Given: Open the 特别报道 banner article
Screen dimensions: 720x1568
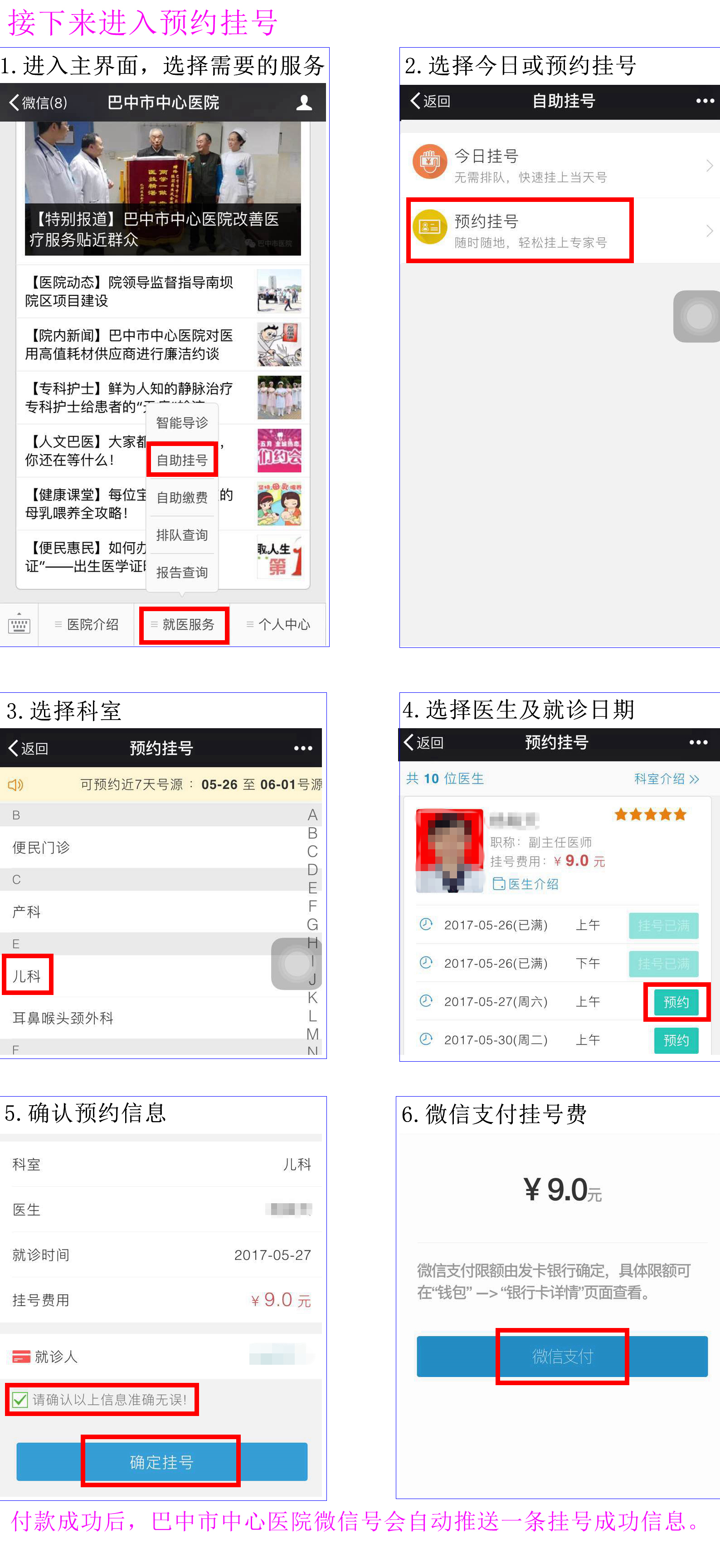Looking at the screenshot, I should (163, 188).
